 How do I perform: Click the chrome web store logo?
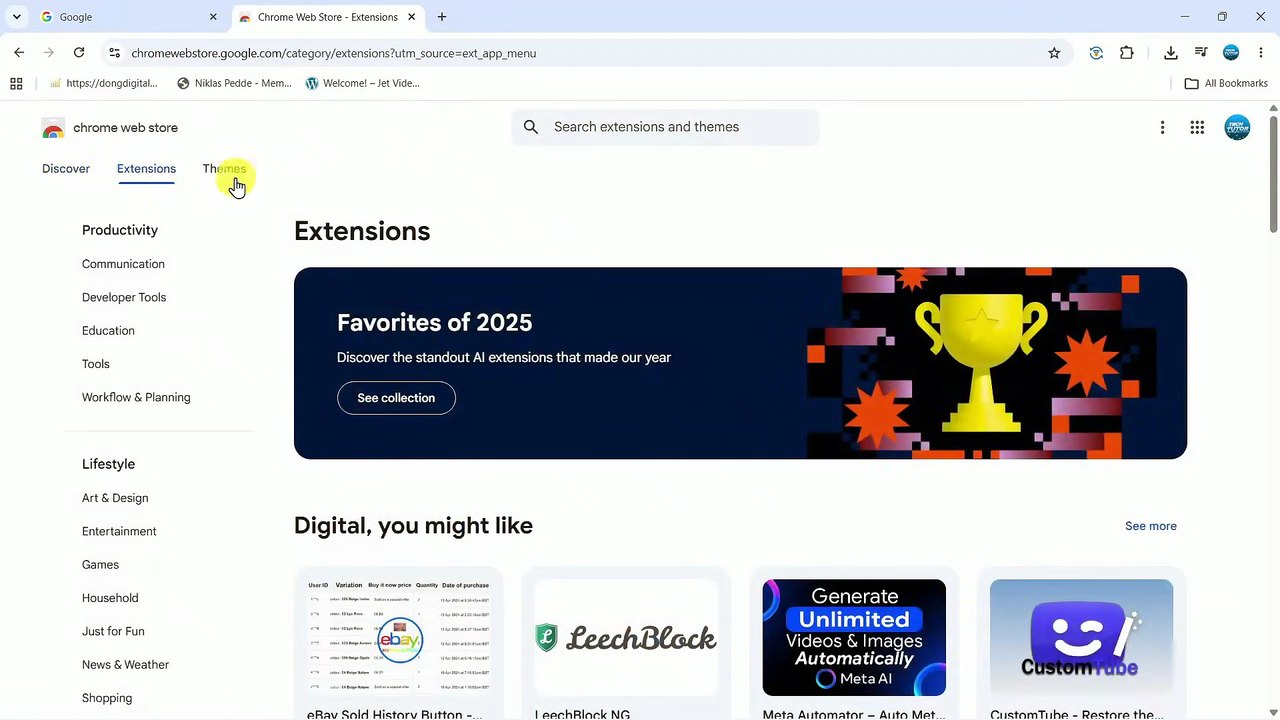tap(110, 128)
